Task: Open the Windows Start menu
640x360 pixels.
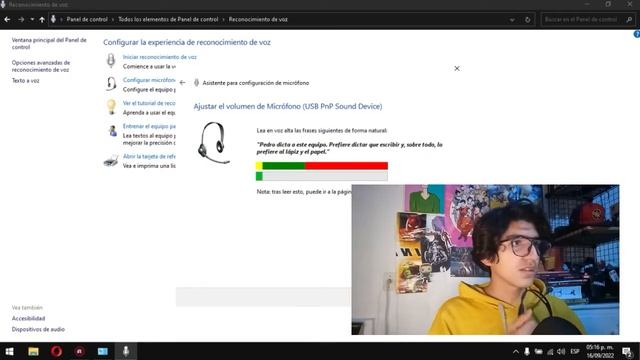Action: (x=9, y=351)
